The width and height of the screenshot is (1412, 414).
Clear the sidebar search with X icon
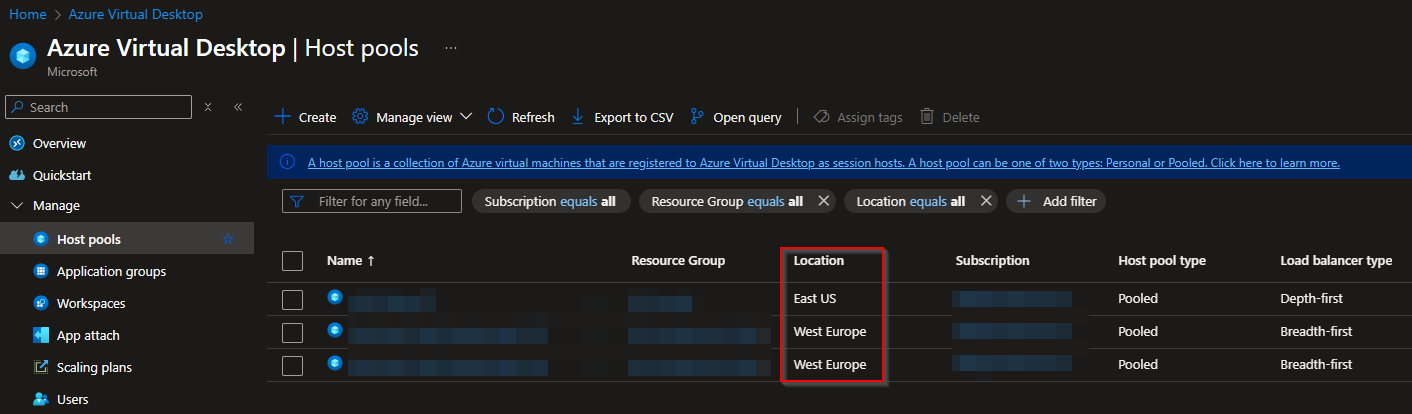click(208, 107)
